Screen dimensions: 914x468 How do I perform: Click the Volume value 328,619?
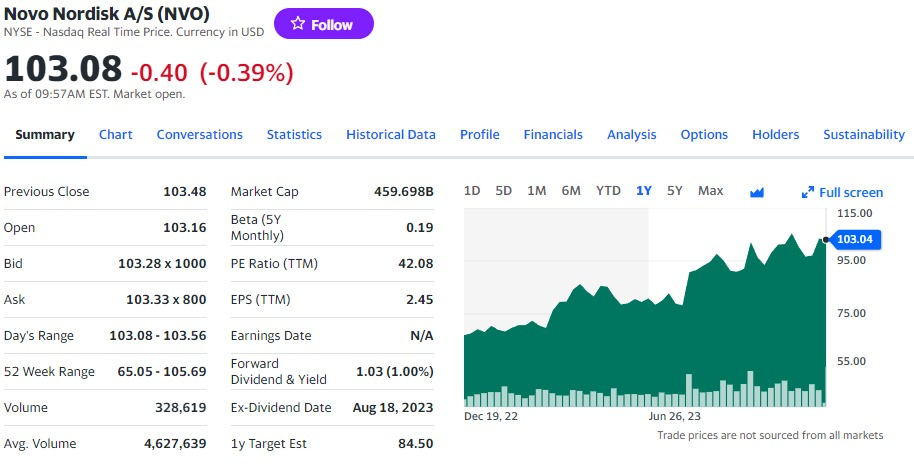pos(180,407)
